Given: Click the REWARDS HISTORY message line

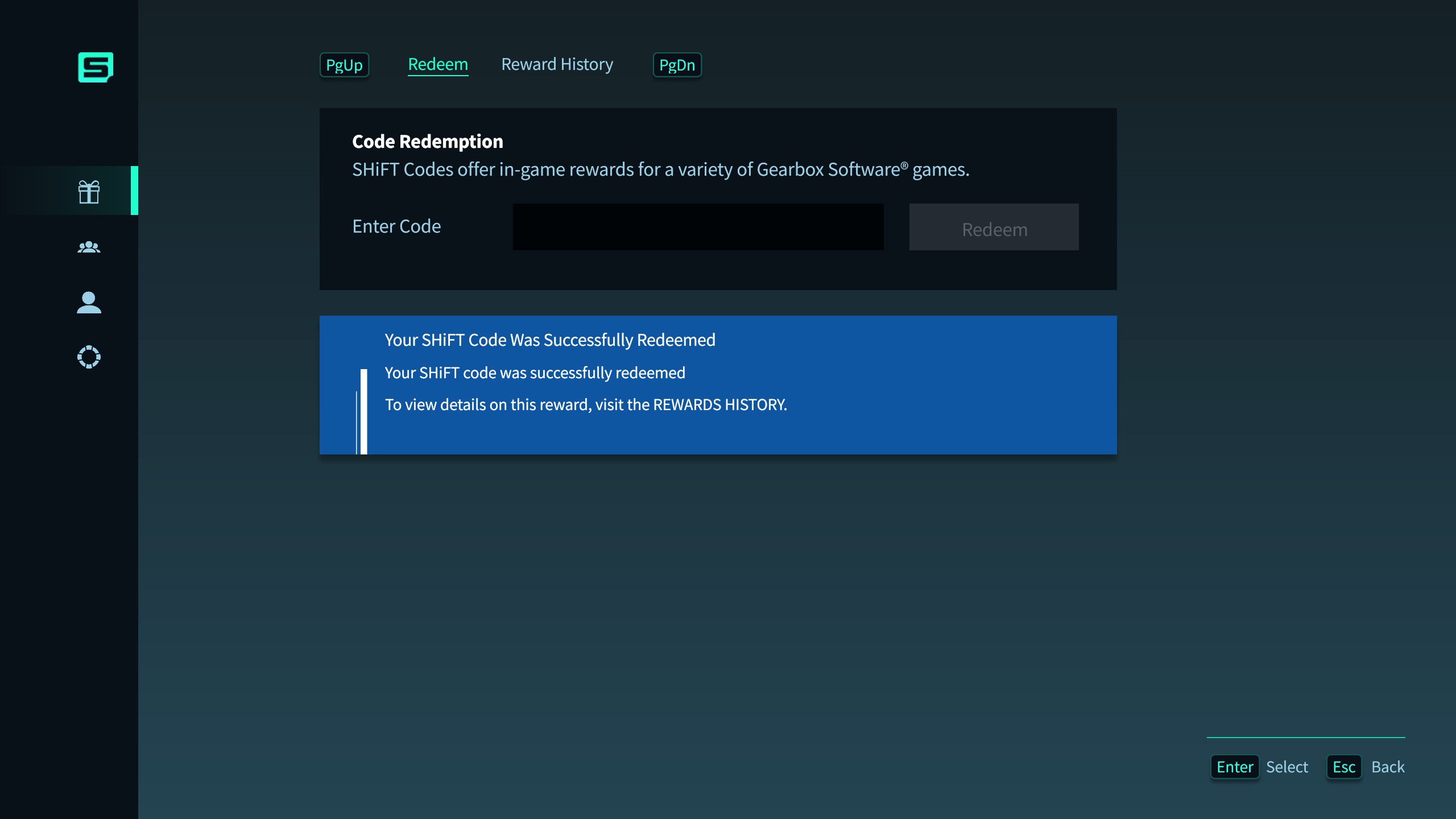Looking at the screenshot, I should 586,404.
